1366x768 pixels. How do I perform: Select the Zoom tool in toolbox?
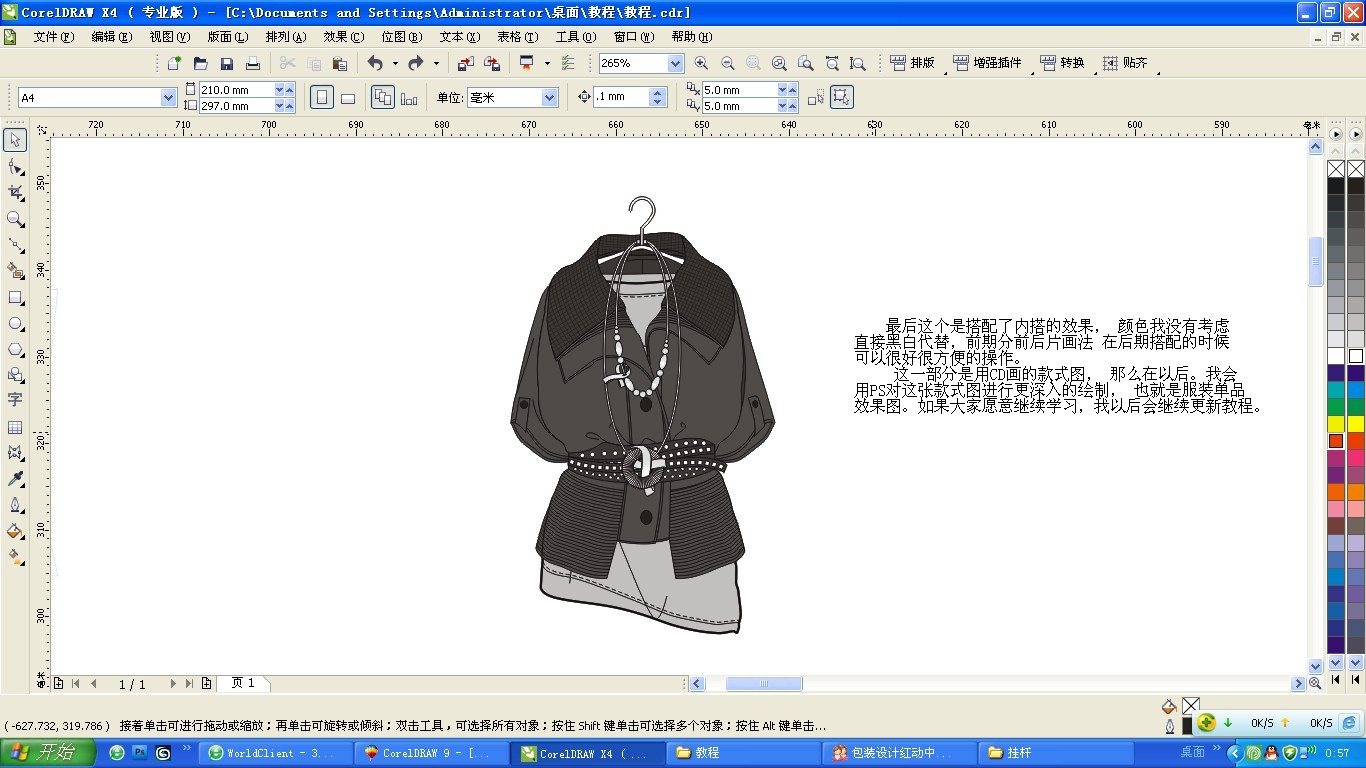(x=15, y=219)
